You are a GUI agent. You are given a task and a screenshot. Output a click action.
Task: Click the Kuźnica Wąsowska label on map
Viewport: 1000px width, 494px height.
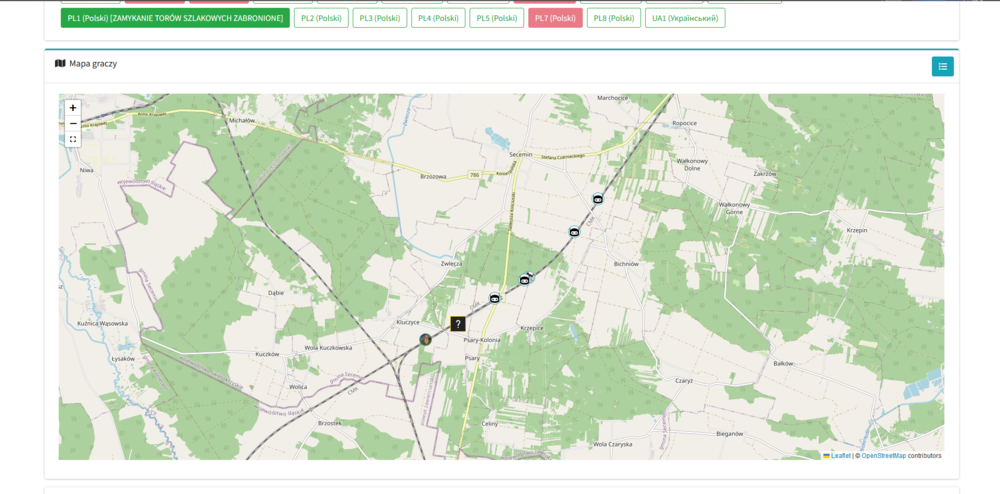(x=101, y=324)
